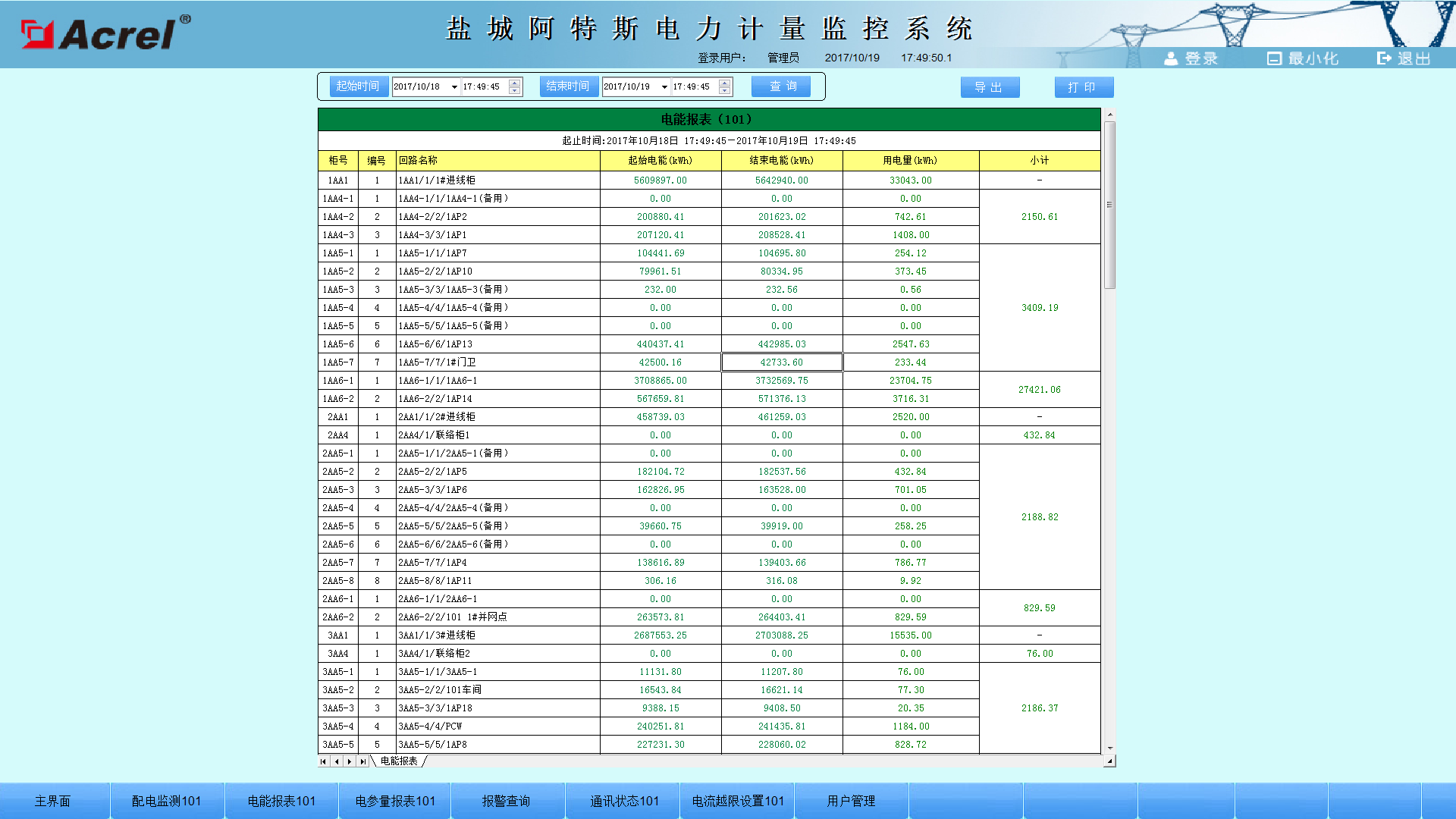Select the 电能报表 sheet tab
Viewport: 1456px width, 819px height.
[400, 761]
